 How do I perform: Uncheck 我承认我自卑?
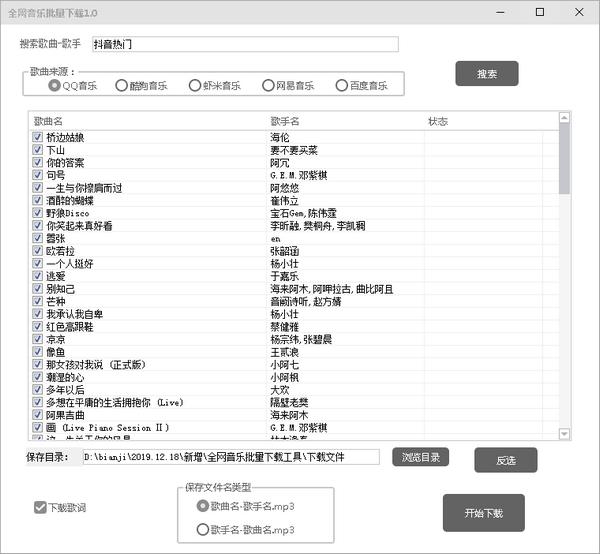point(37,314)
